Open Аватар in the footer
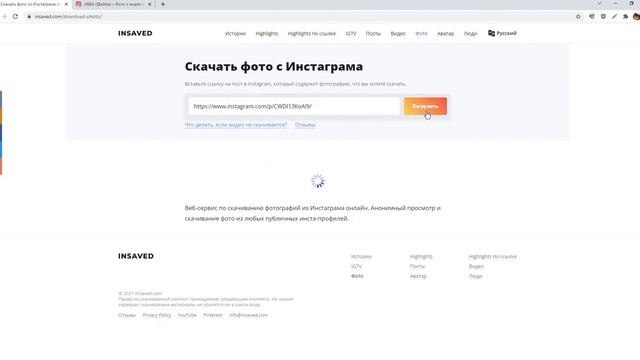This screenshot has height=360, width=640. click(x=418, y=276)
